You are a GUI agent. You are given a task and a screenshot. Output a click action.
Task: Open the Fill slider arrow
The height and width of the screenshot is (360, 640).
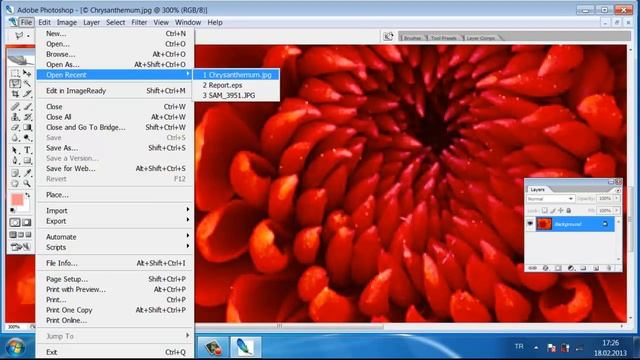(x=617, y=211)
